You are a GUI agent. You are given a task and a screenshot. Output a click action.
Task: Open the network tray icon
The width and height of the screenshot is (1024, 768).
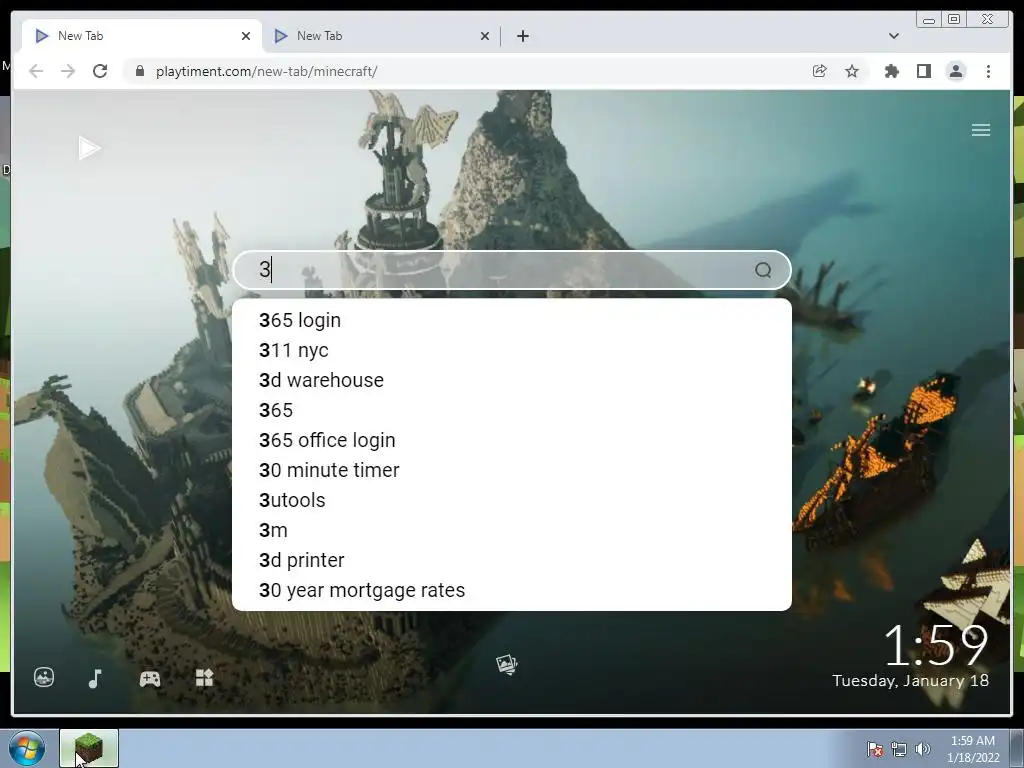point(899,749)
